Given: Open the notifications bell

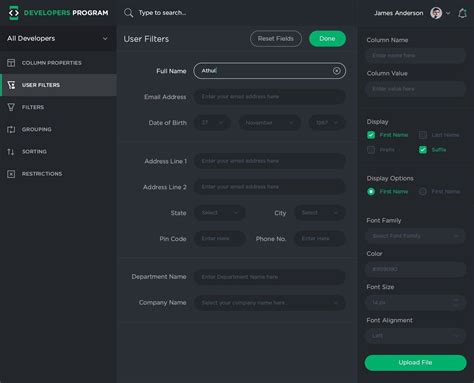Looking at the screenshot, I should pos(462,13).
